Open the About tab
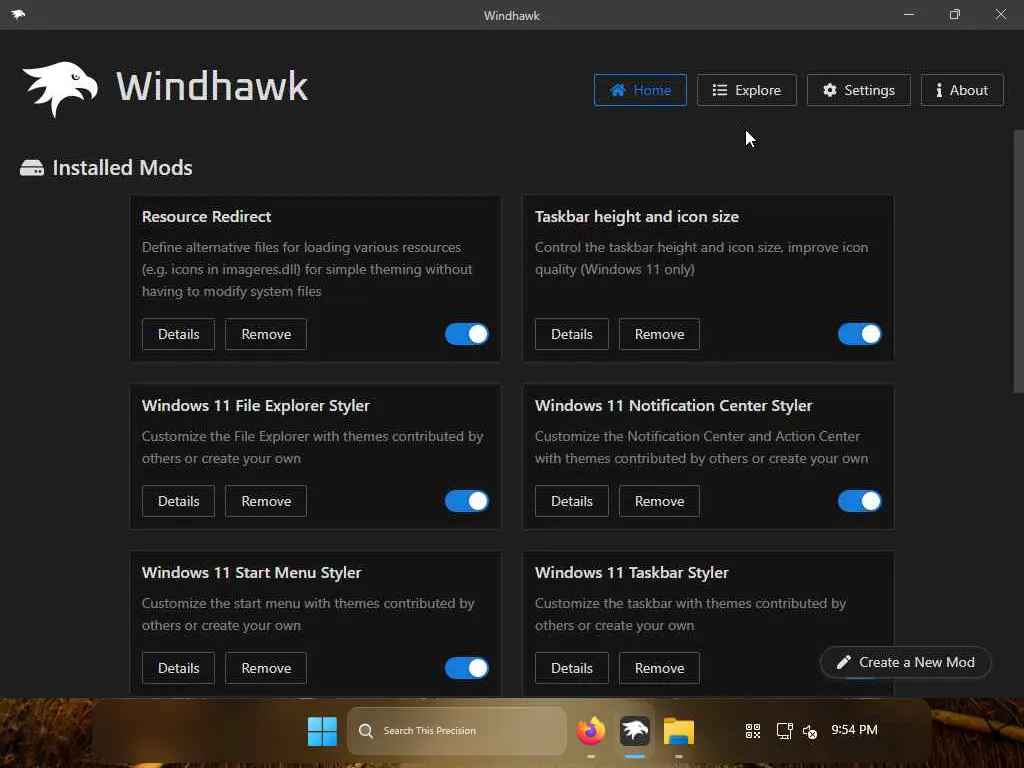 962,90
